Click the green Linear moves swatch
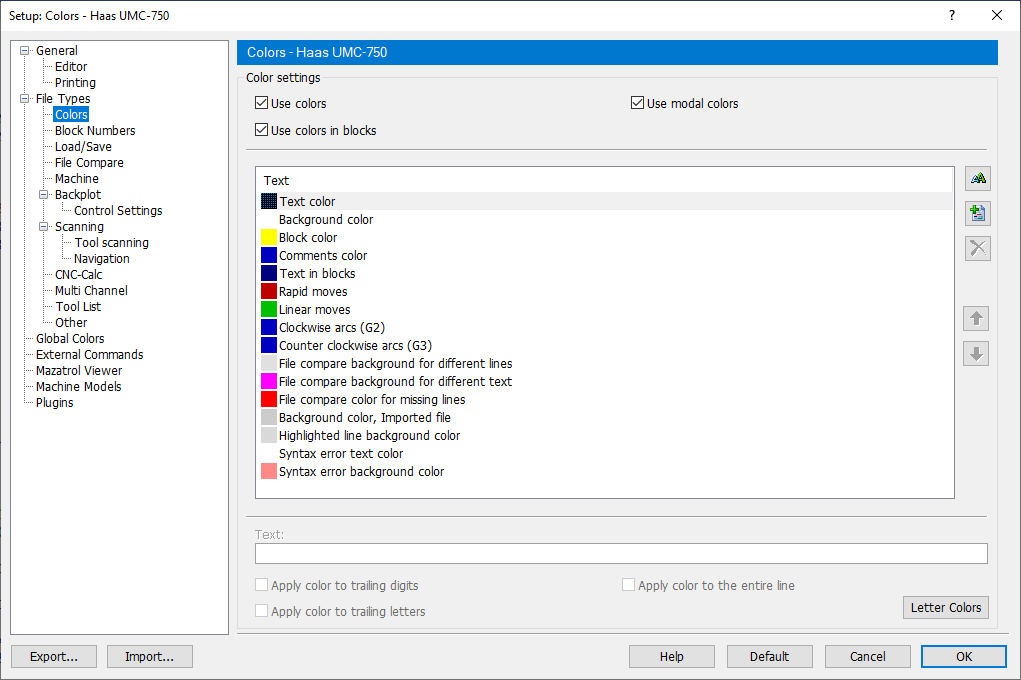This screenshot has width=1021, height=680. click(x=269, y=309)
